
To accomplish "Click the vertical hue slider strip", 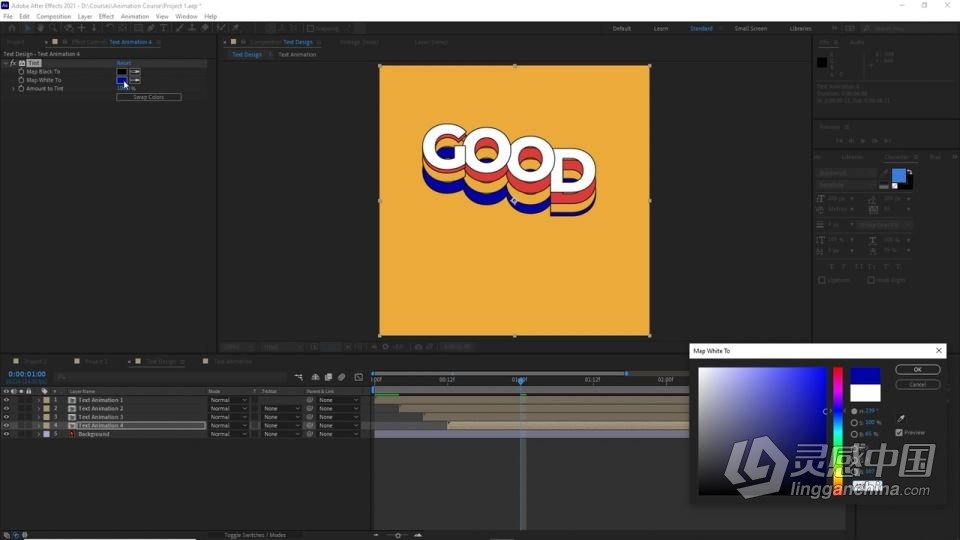I will point(838,432).
